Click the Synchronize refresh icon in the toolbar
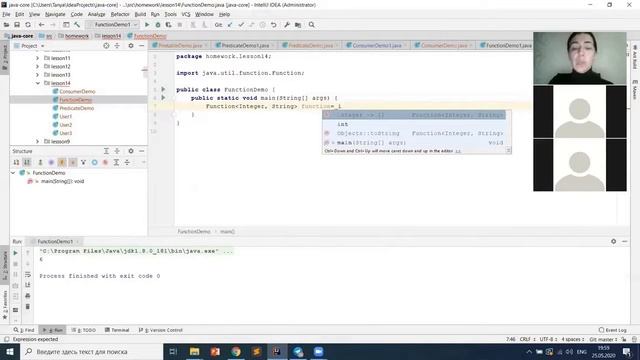Screen dimensions: 640x360 28,25
